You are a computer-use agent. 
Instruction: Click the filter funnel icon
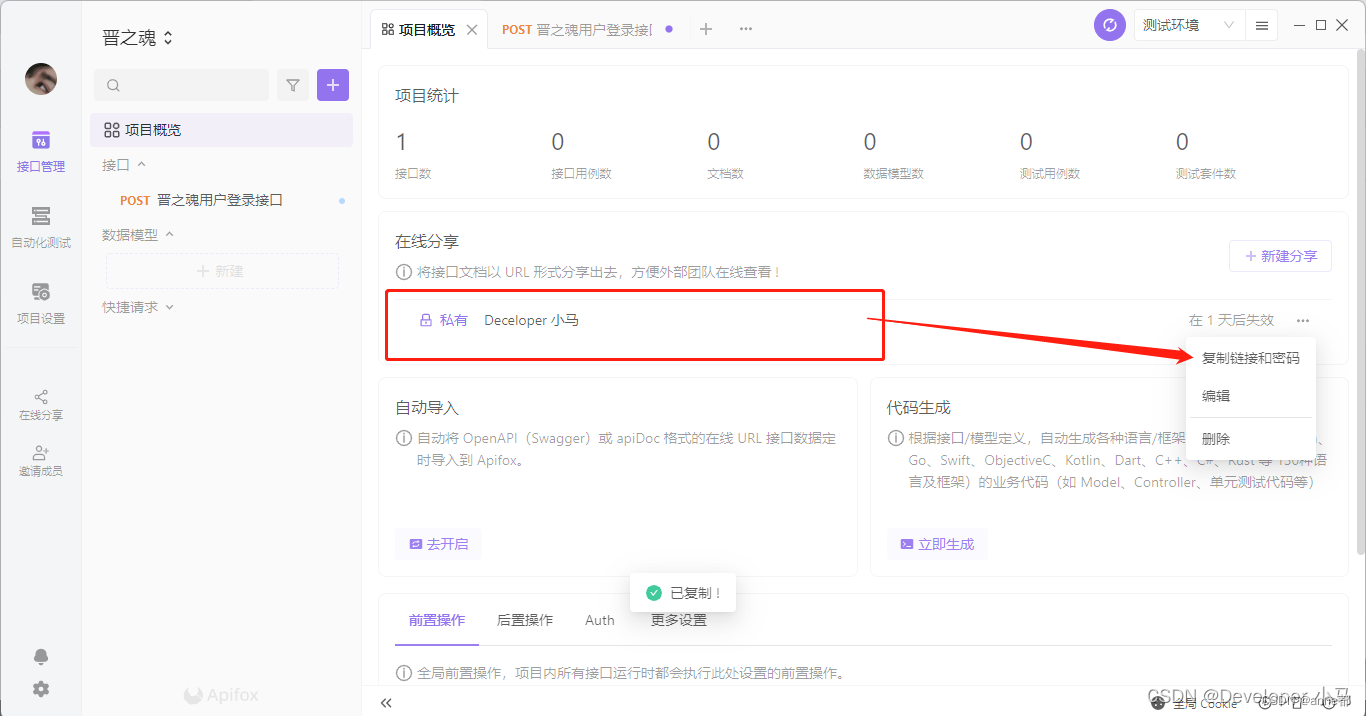292,85
